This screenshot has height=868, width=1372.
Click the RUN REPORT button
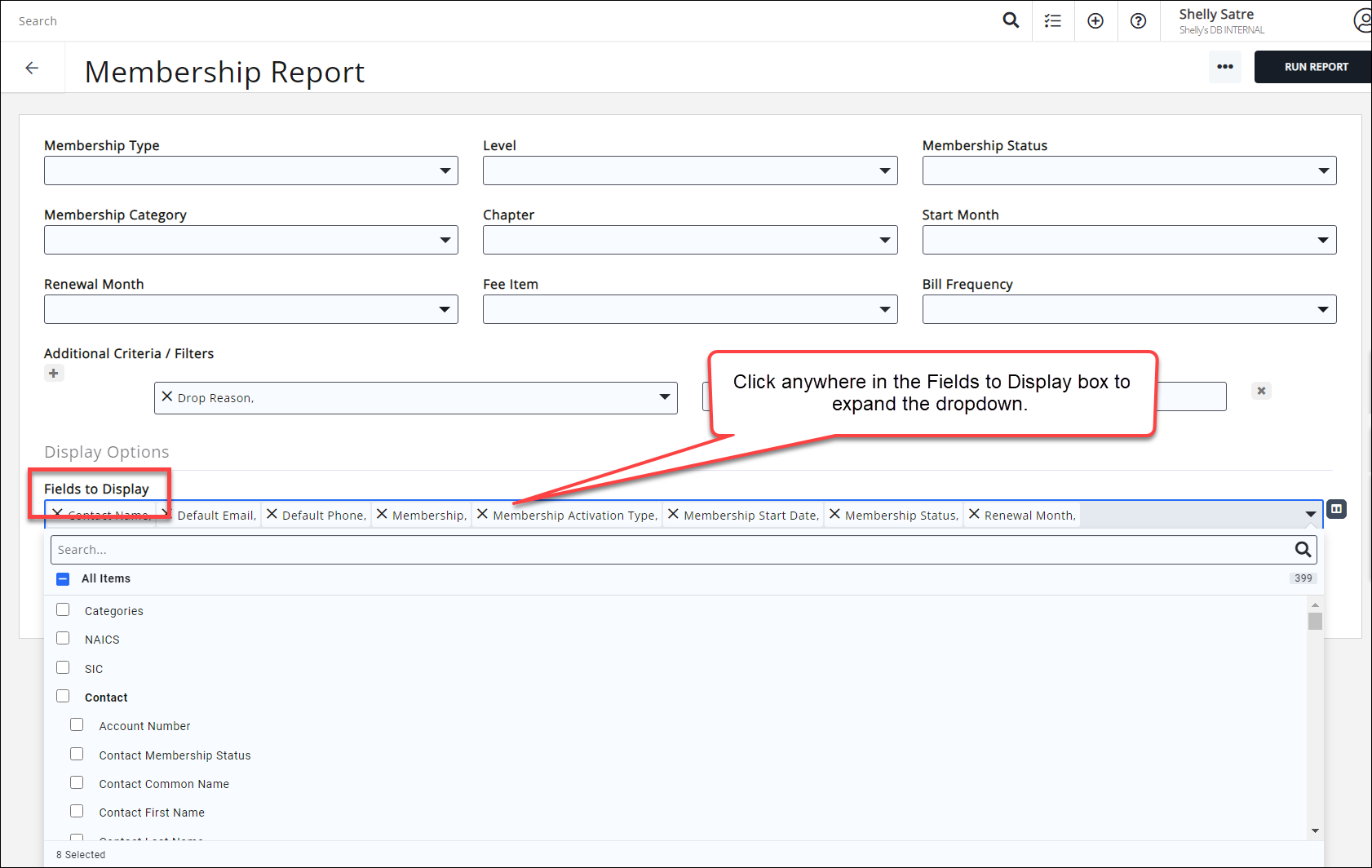[x=1315, y=67]
